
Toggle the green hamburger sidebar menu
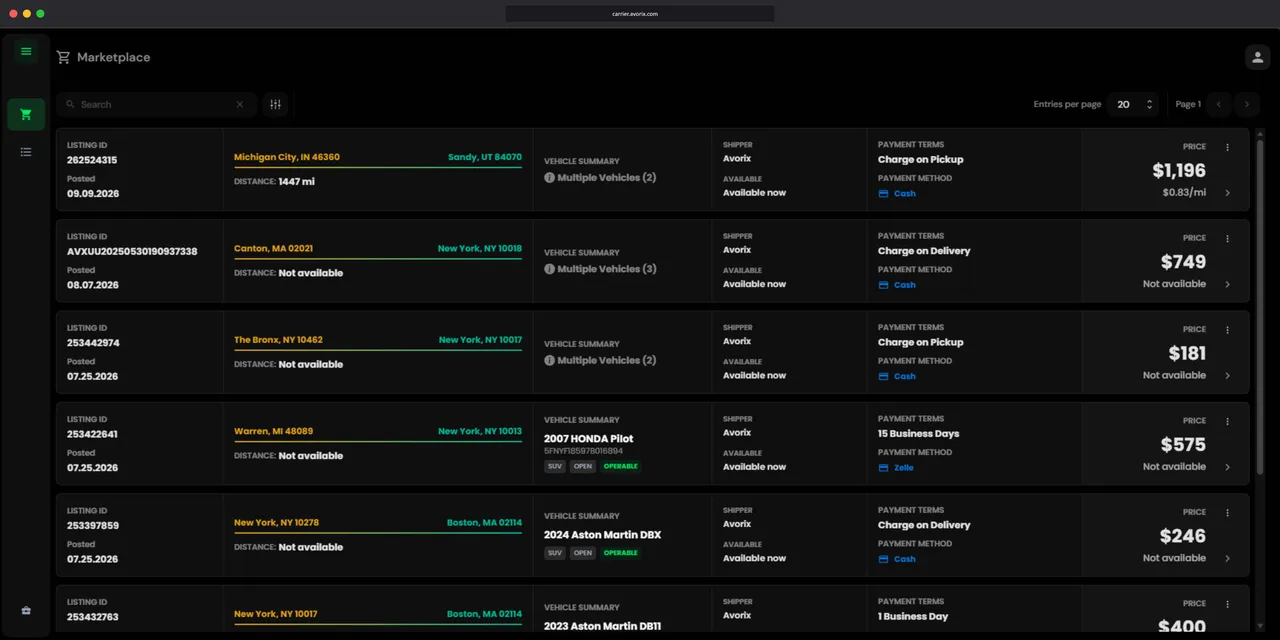click(x=26, y=51)
